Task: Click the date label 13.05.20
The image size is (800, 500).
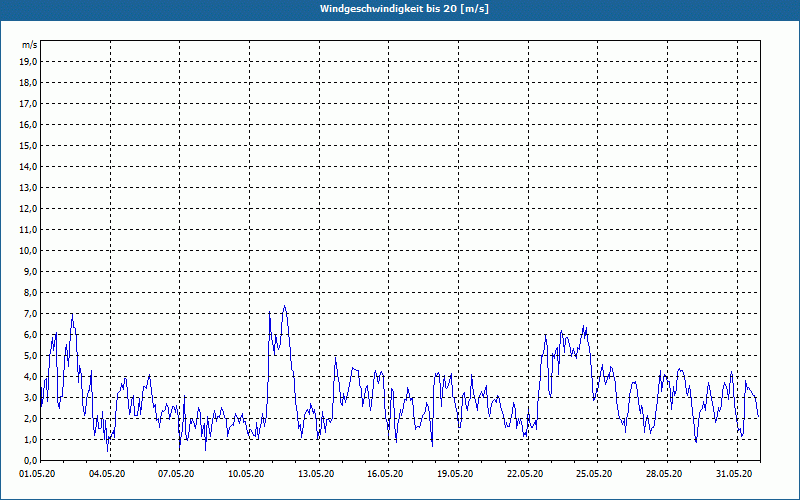Action: 316,474
